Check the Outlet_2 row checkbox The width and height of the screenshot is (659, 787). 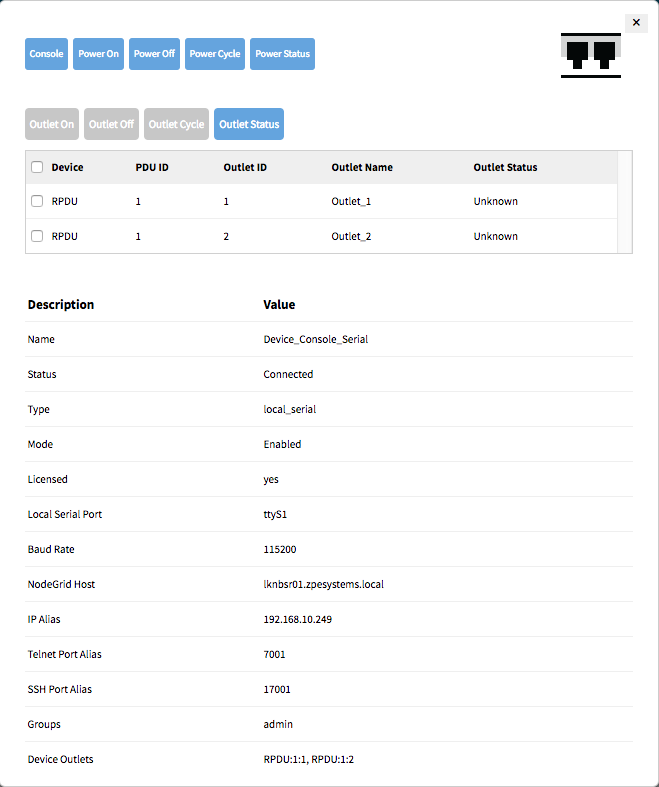(37, 236)
